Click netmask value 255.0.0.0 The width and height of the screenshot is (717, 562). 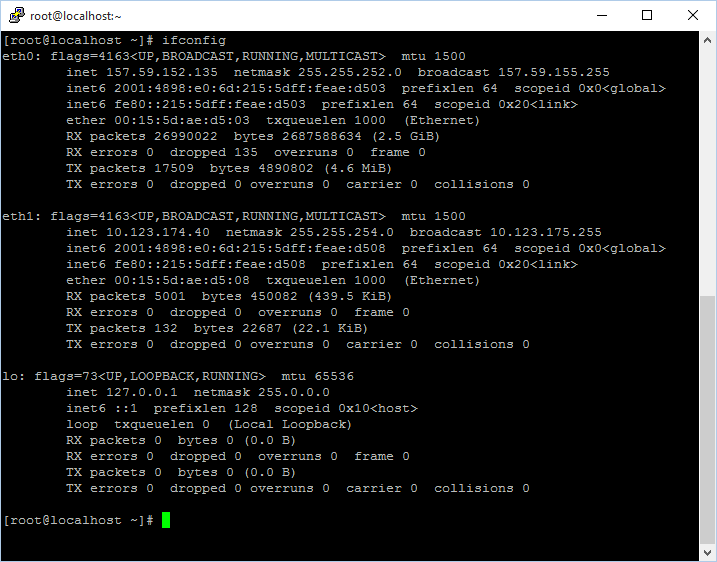coord(294,392)
